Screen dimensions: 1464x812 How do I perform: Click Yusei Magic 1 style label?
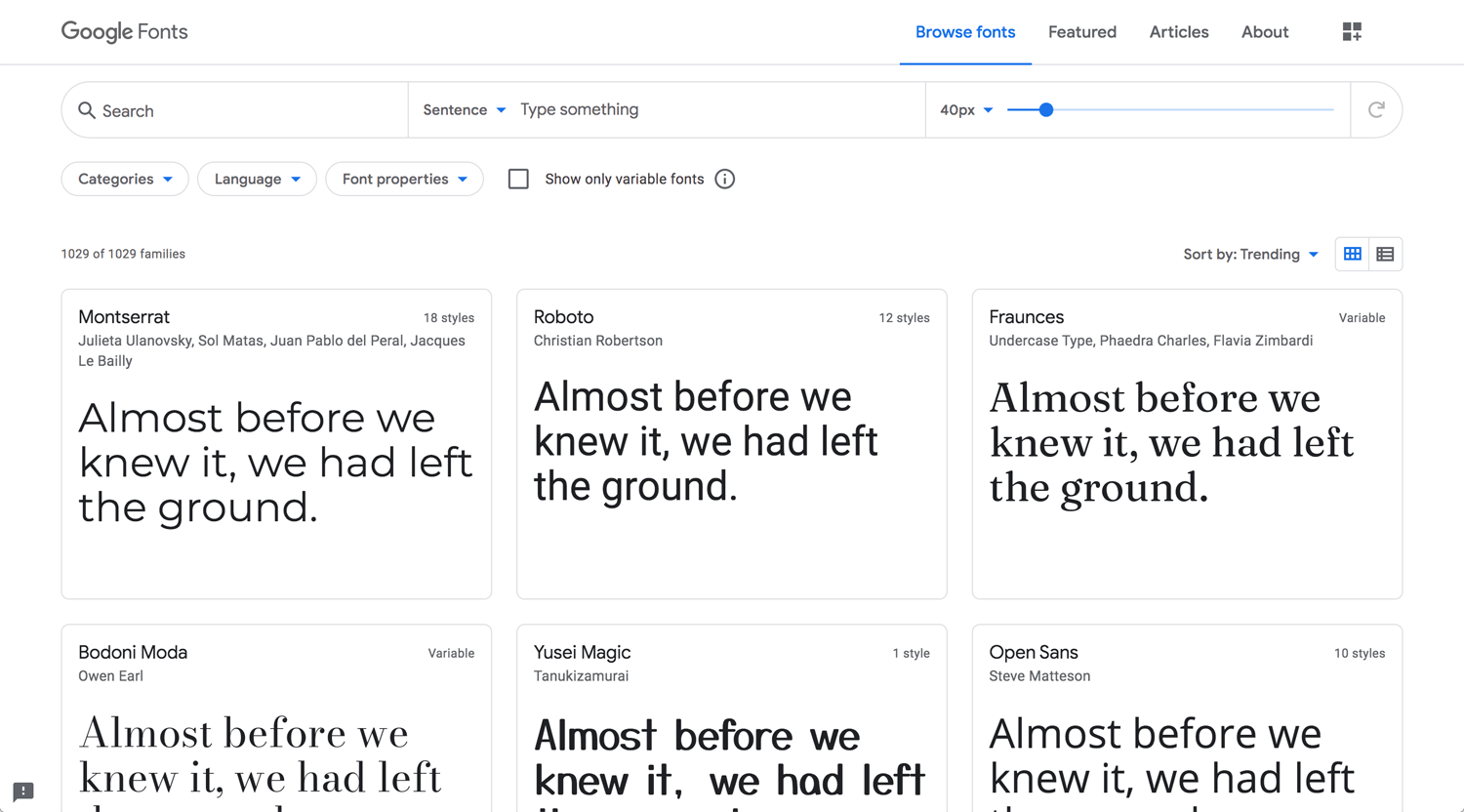(911, 654)
